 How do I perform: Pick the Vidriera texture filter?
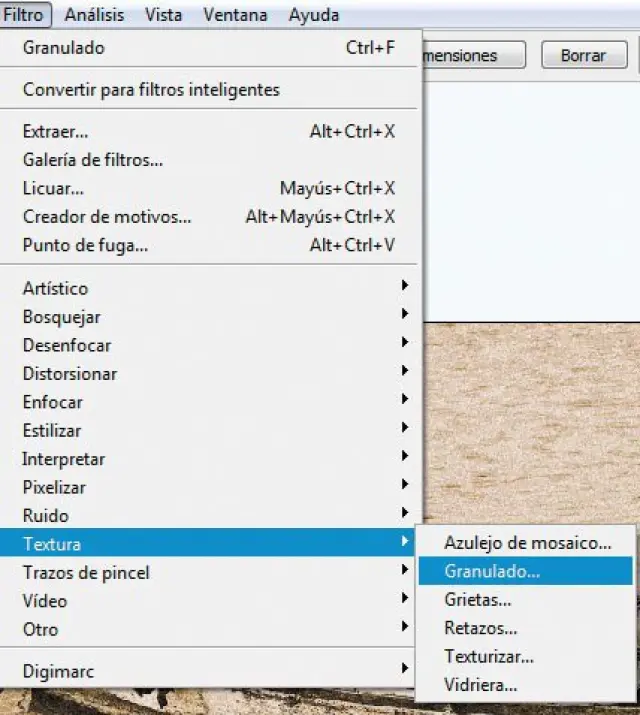[480, 685]
